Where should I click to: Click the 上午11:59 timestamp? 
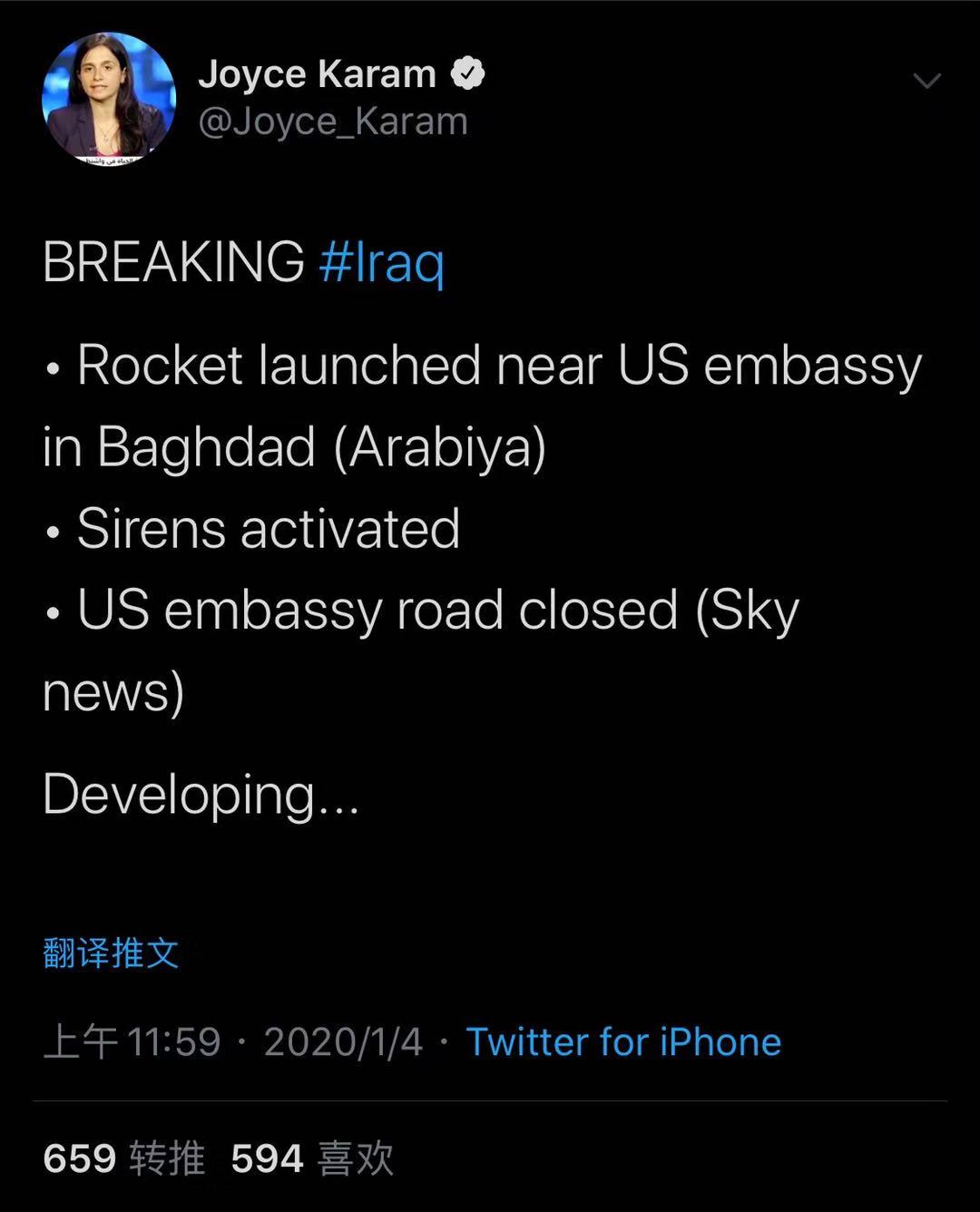[132, 1042]
